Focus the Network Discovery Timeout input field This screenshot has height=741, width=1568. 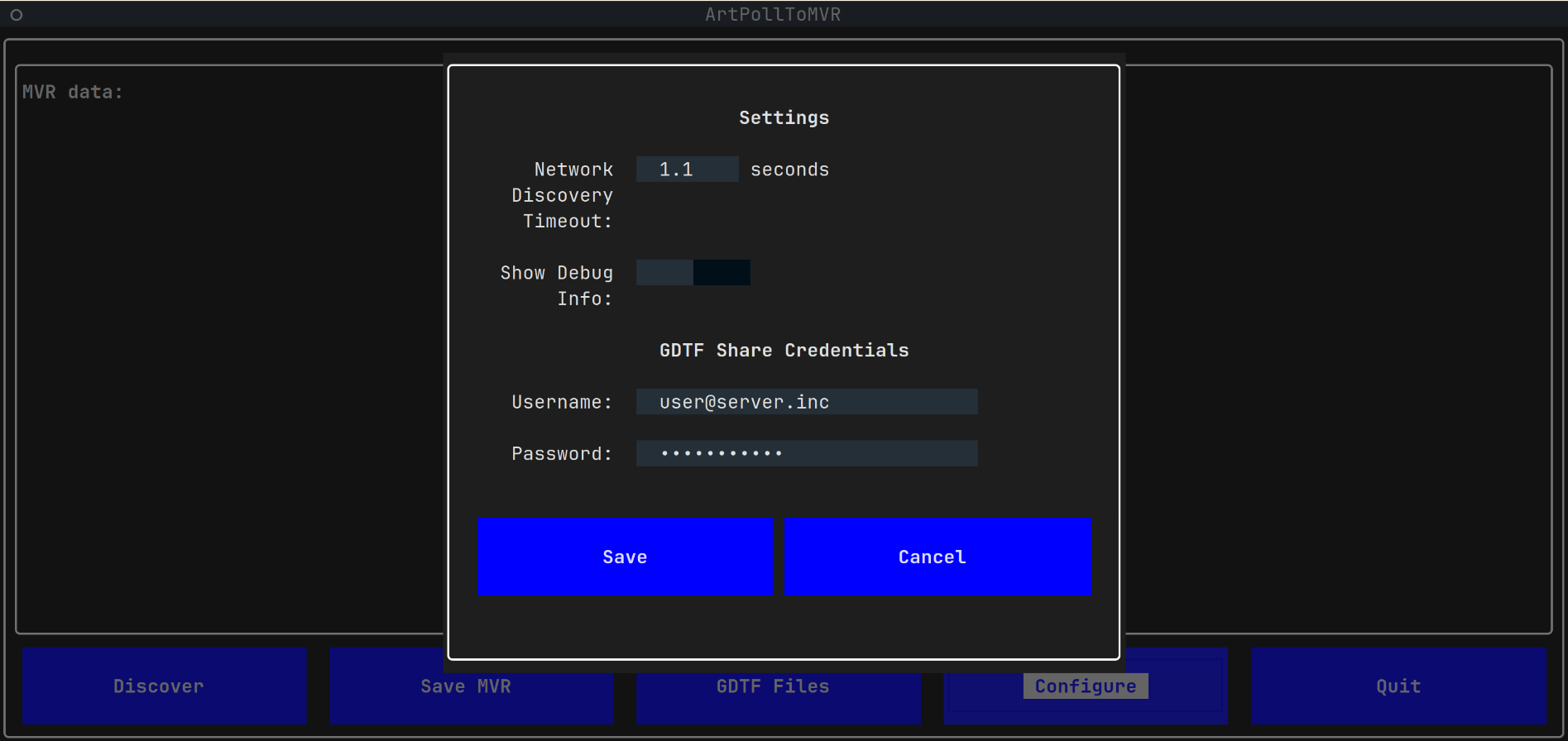coord(687,170)
